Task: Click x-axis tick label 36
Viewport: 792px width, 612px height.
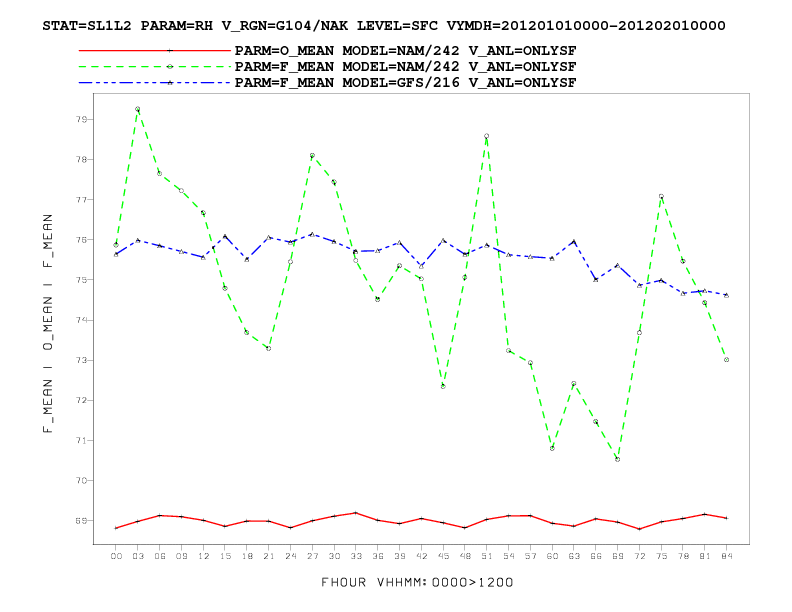Action: [378, 556]
